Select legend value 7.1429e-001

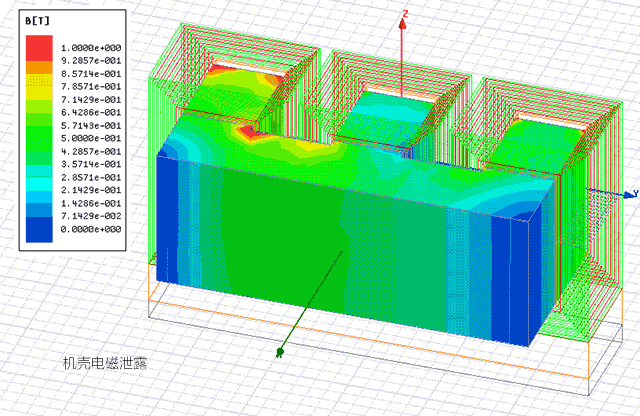click(91, 99)
